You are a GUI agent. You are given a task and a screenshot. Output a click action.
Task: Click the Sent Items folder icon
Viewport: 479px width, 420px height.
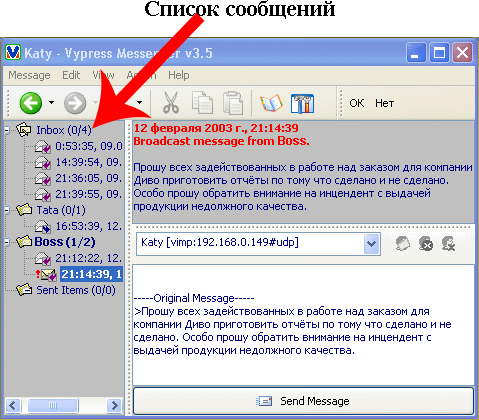(x=24, y=290)
